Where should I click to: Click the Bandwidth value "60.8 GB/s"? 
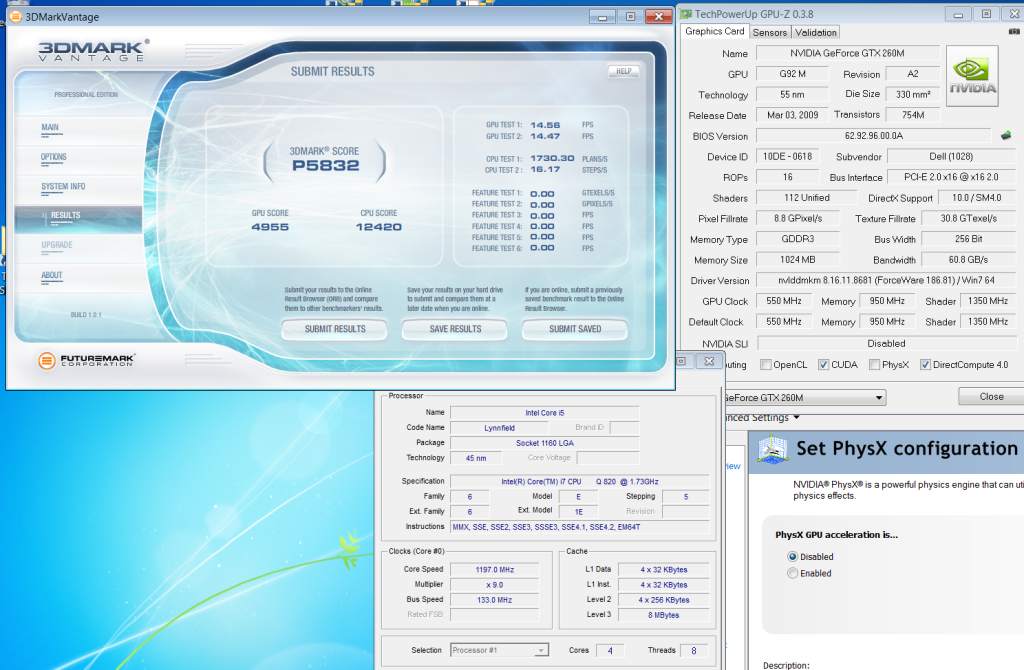coord(968,260)
